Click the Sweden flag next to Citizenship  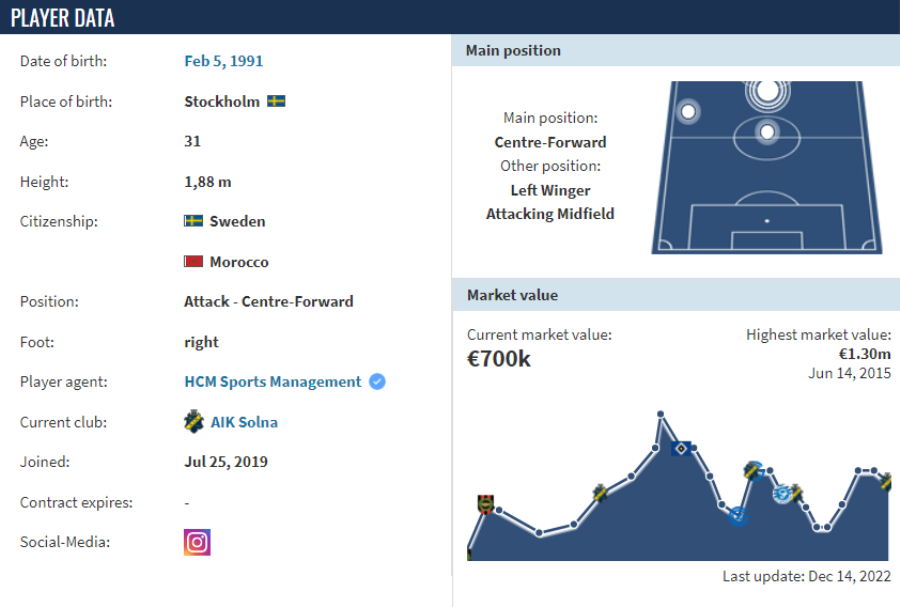pos(194,221)
